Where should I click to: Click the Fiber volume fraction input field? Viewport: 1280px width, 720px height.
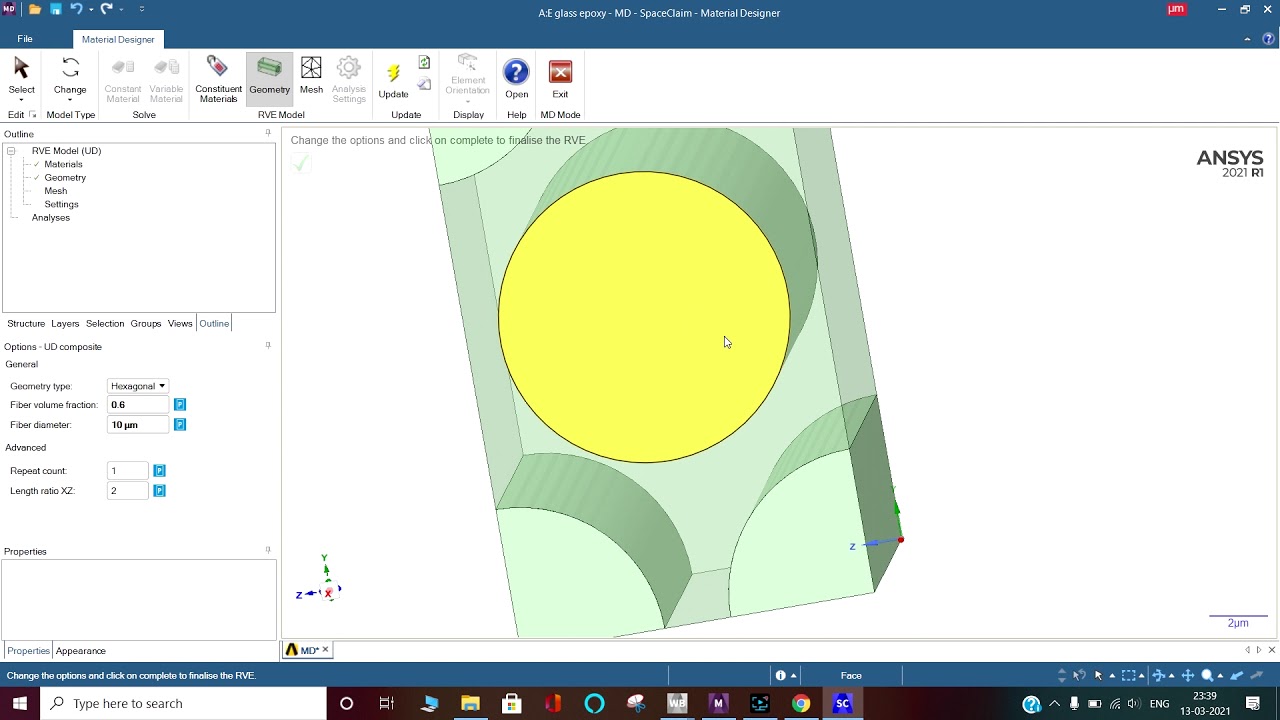(139, 405)
